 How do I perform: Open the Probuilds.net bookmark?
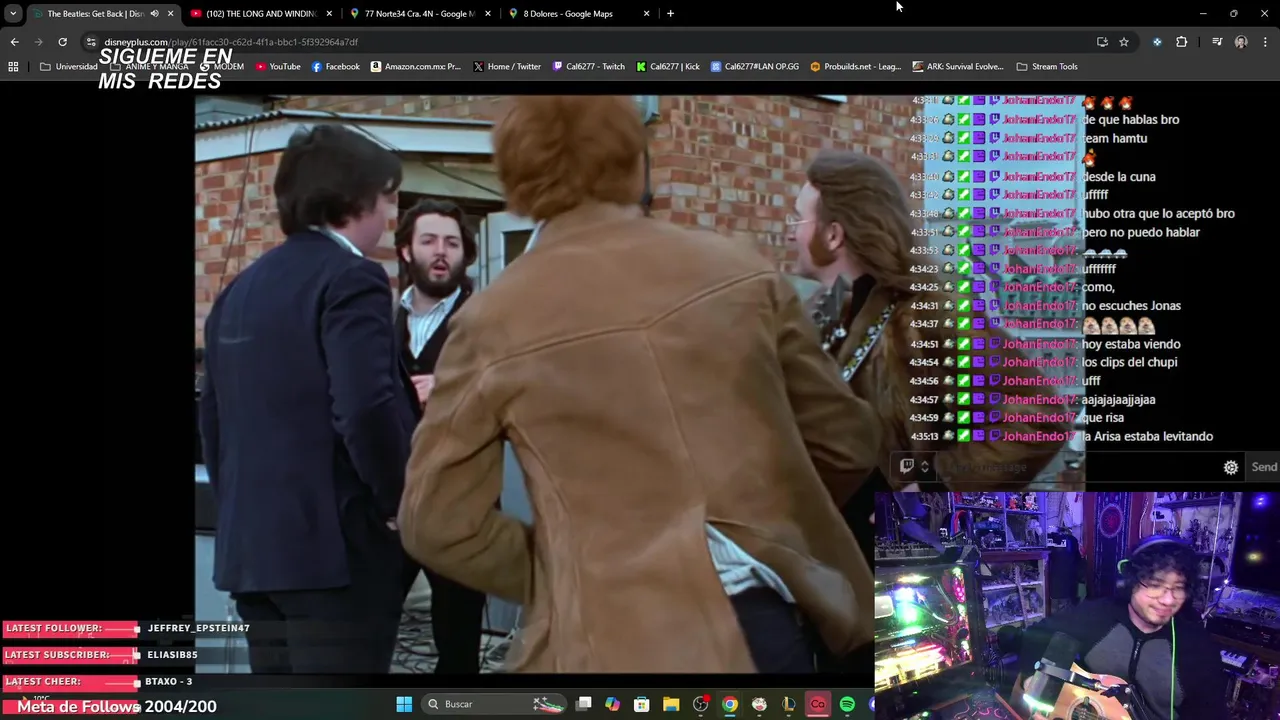coord(856,66)
